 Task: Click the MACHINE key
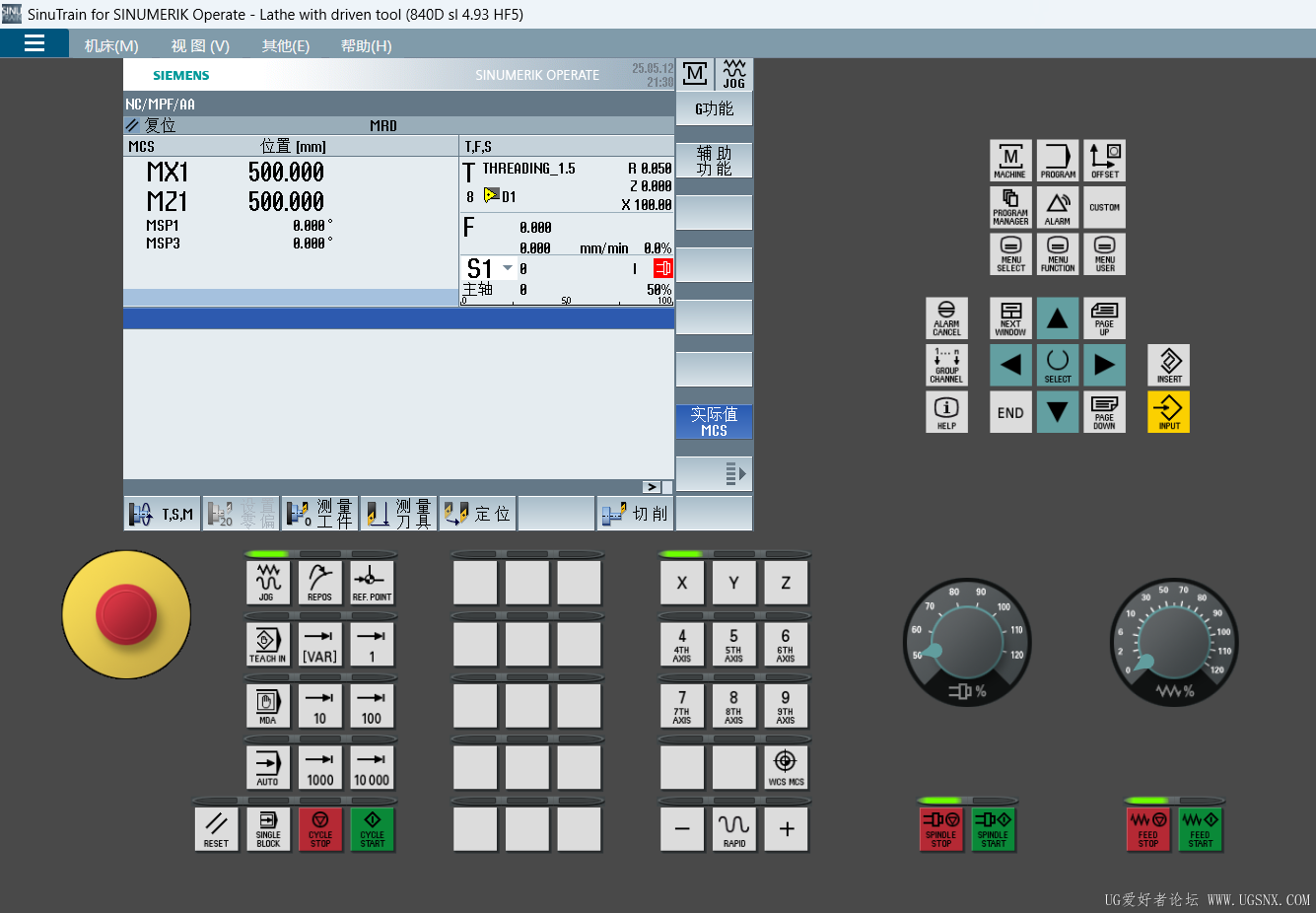tap(1010, 161)
